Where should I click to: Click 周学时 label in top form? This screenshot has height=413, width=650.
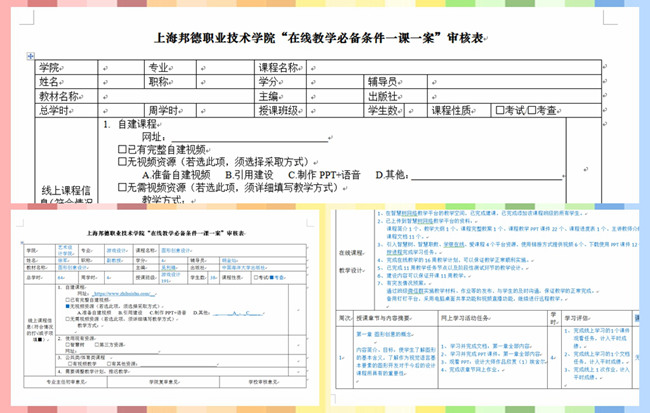[x=164, y=111]
